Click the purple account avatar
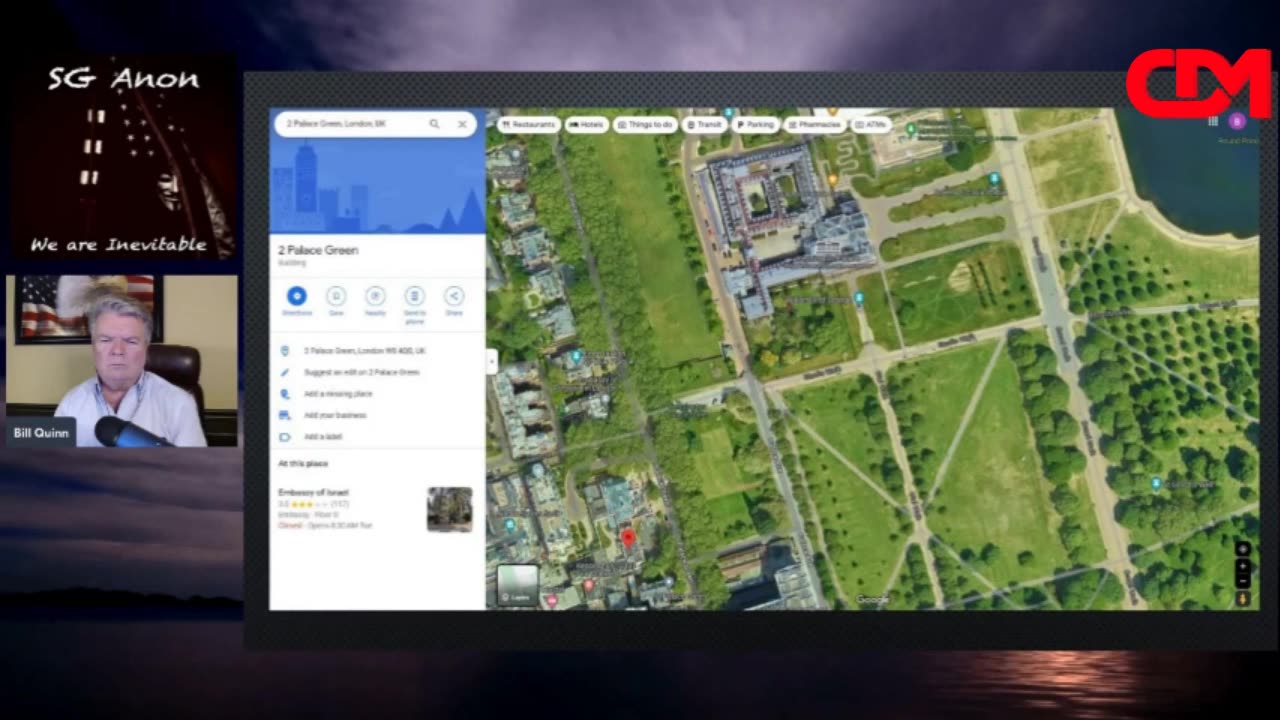Viewport: 1280px width, 720px height. pos(1237,121)
